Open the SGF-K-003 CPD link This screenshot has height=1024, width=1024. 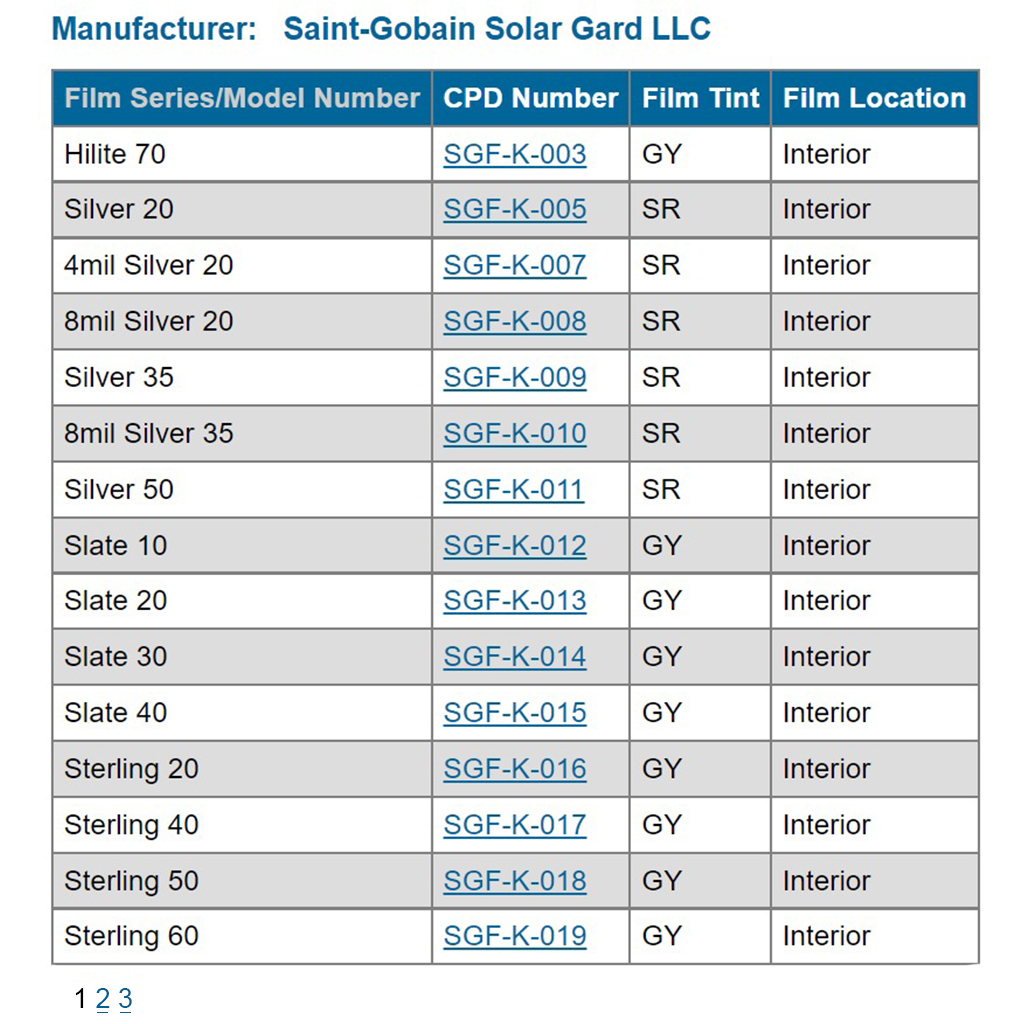[515, 154]
